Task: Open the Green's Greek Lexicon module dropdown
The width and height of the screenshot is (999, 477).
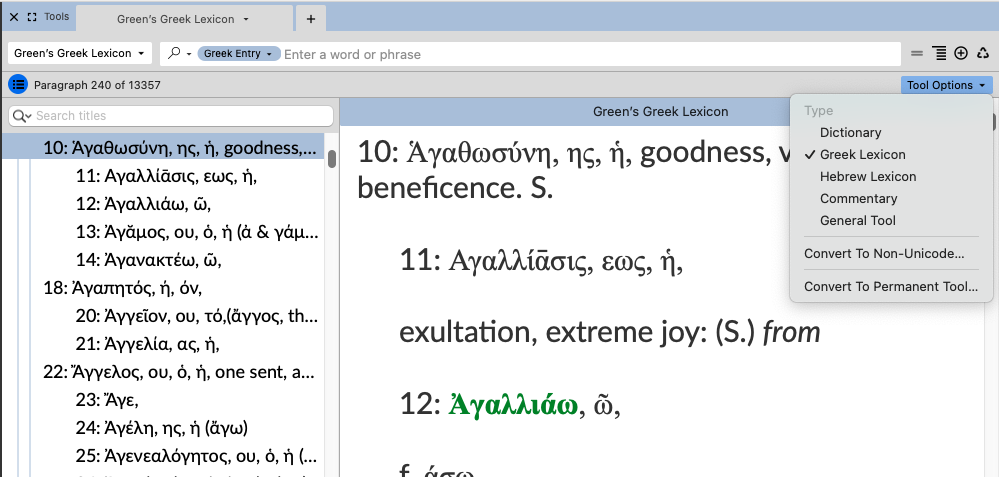Action: point(79,54)
